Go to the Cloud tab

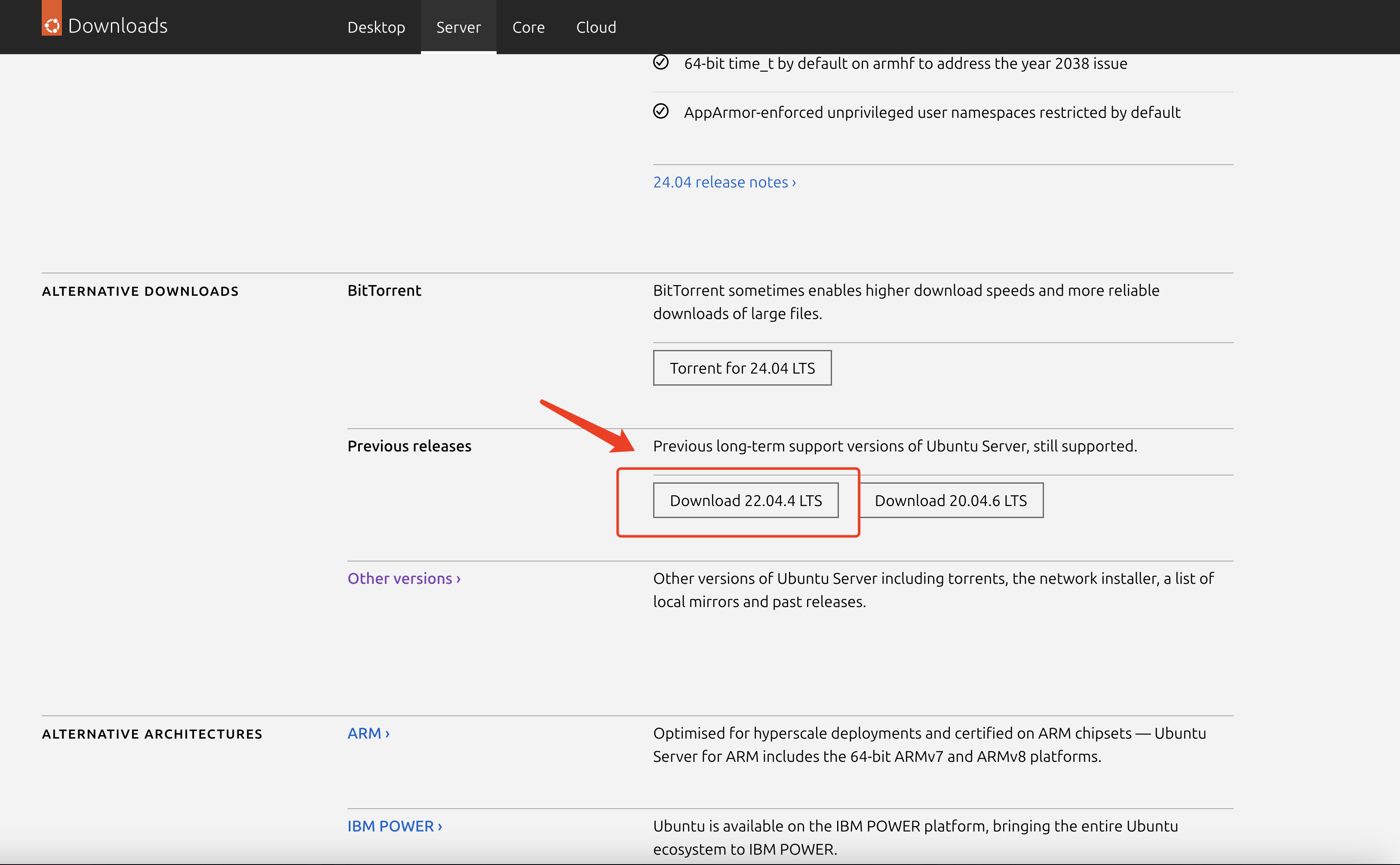click(596, 27)
